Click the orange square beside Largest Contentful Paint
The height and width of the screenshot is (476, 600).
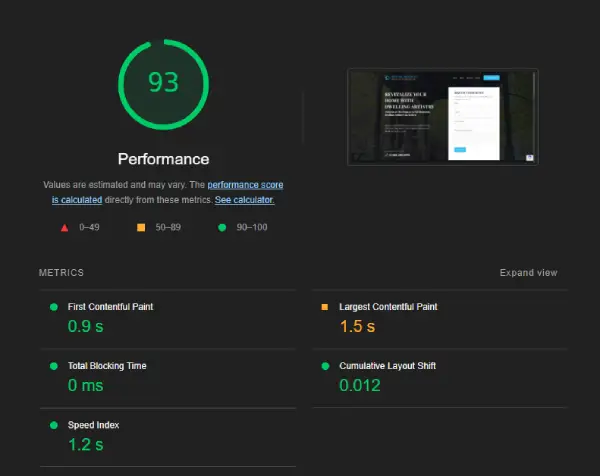tap(324, 307)
